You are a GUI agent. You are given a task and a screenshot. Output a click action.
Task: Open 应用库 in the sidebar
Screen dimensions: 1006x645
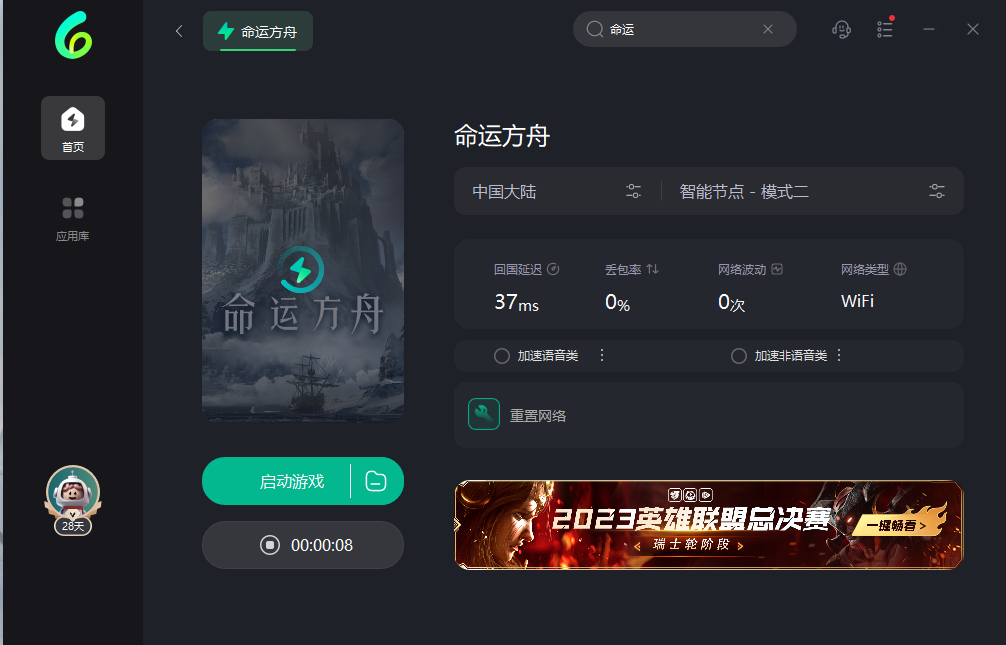pos(73,218)
